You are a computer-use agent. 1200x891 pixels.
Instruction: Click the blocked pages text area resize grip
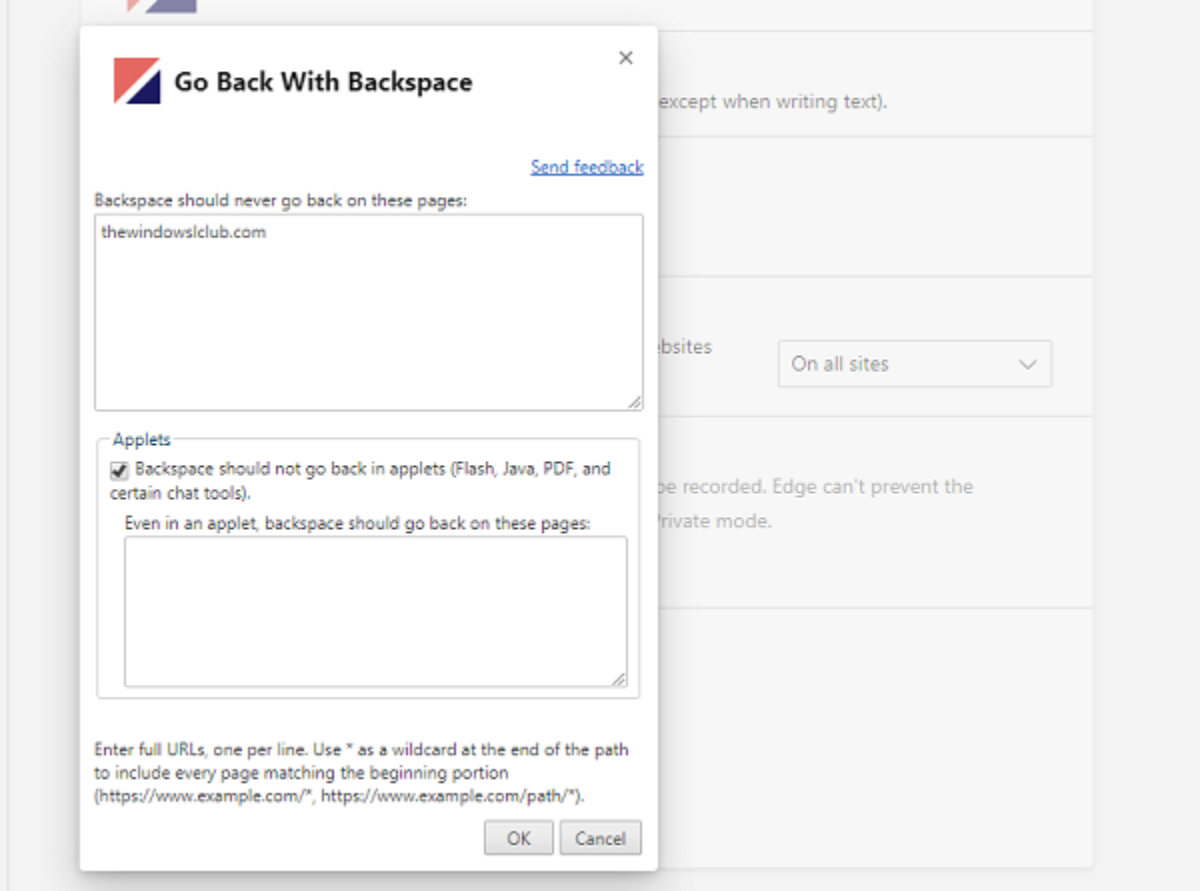(x=635, y=402)
